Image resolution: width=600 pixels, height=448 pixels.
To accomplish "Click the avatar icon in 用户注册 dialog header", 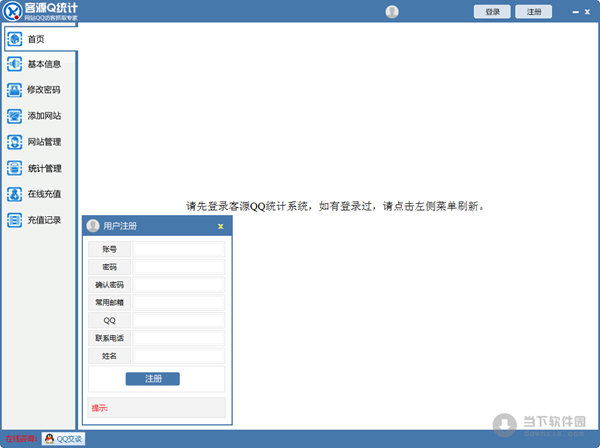I will click(93, 226).
